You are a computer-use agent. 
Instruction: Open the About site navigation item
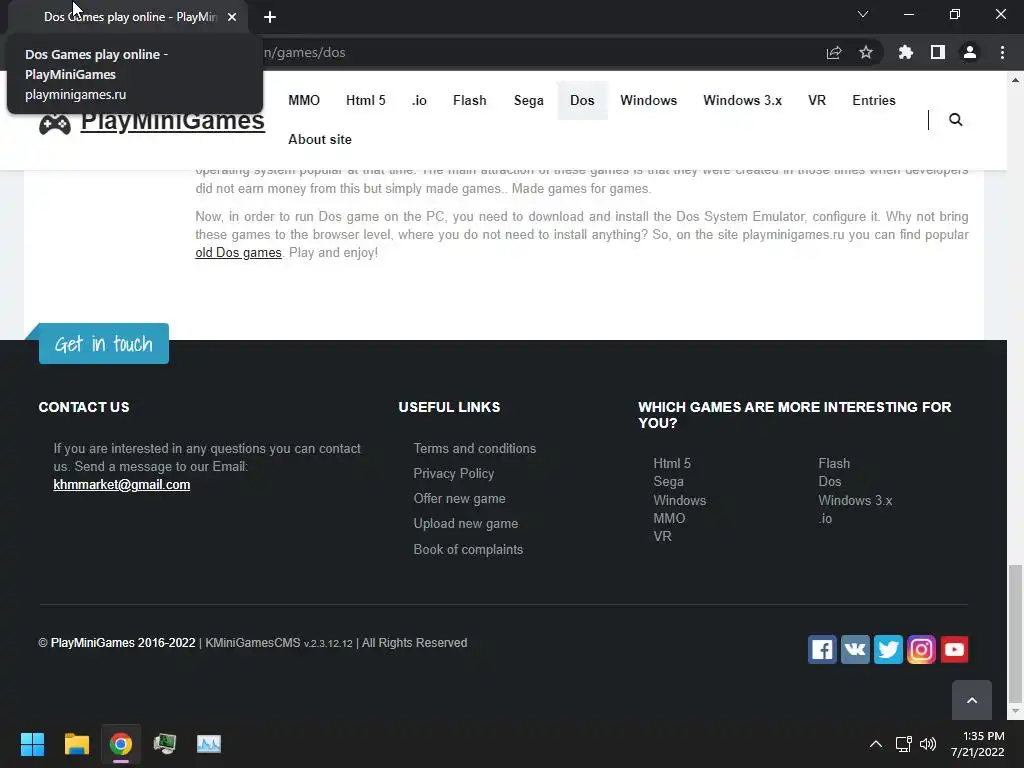320,140
